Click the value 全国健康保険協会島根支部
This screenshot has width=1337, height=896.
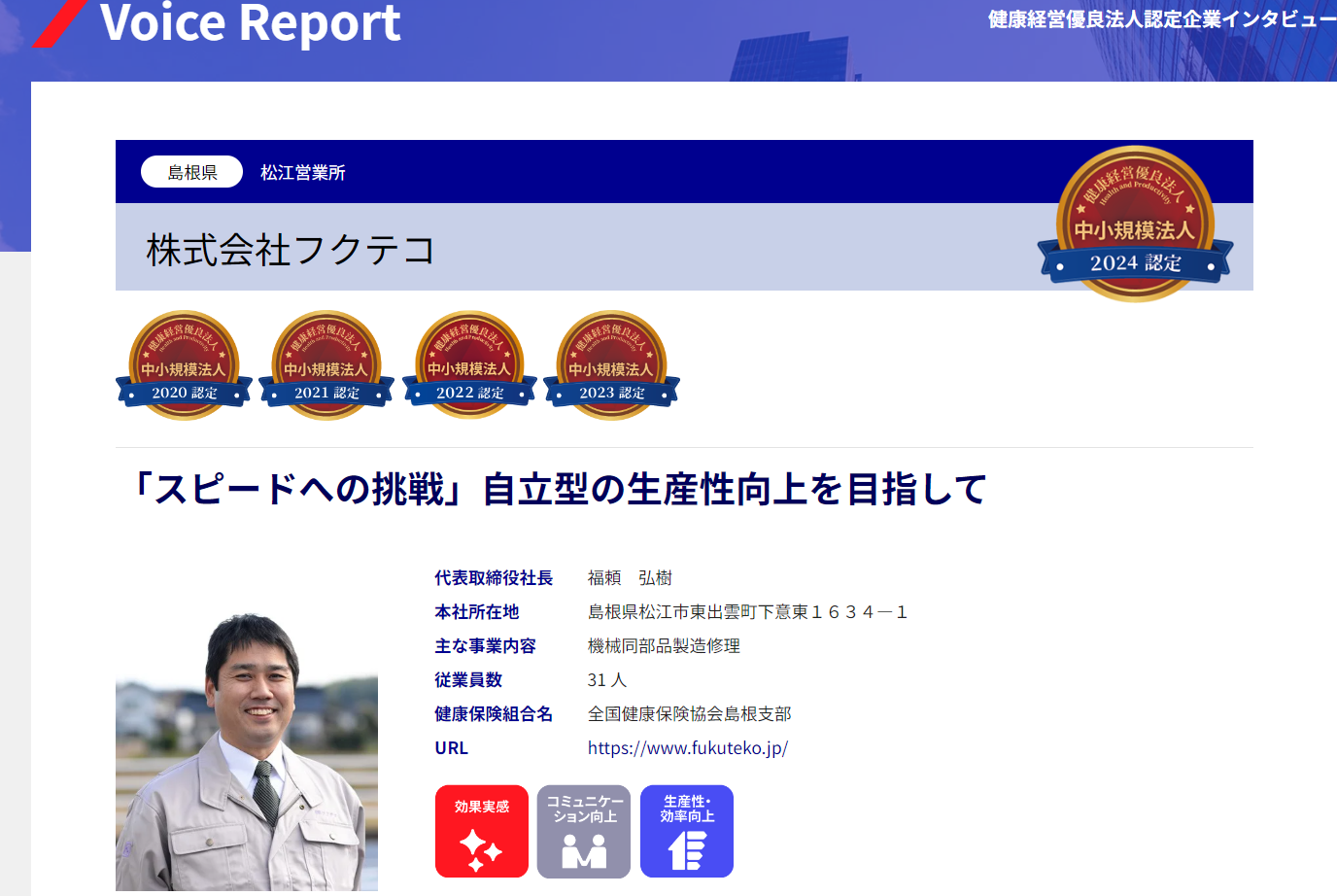point(690,714)
